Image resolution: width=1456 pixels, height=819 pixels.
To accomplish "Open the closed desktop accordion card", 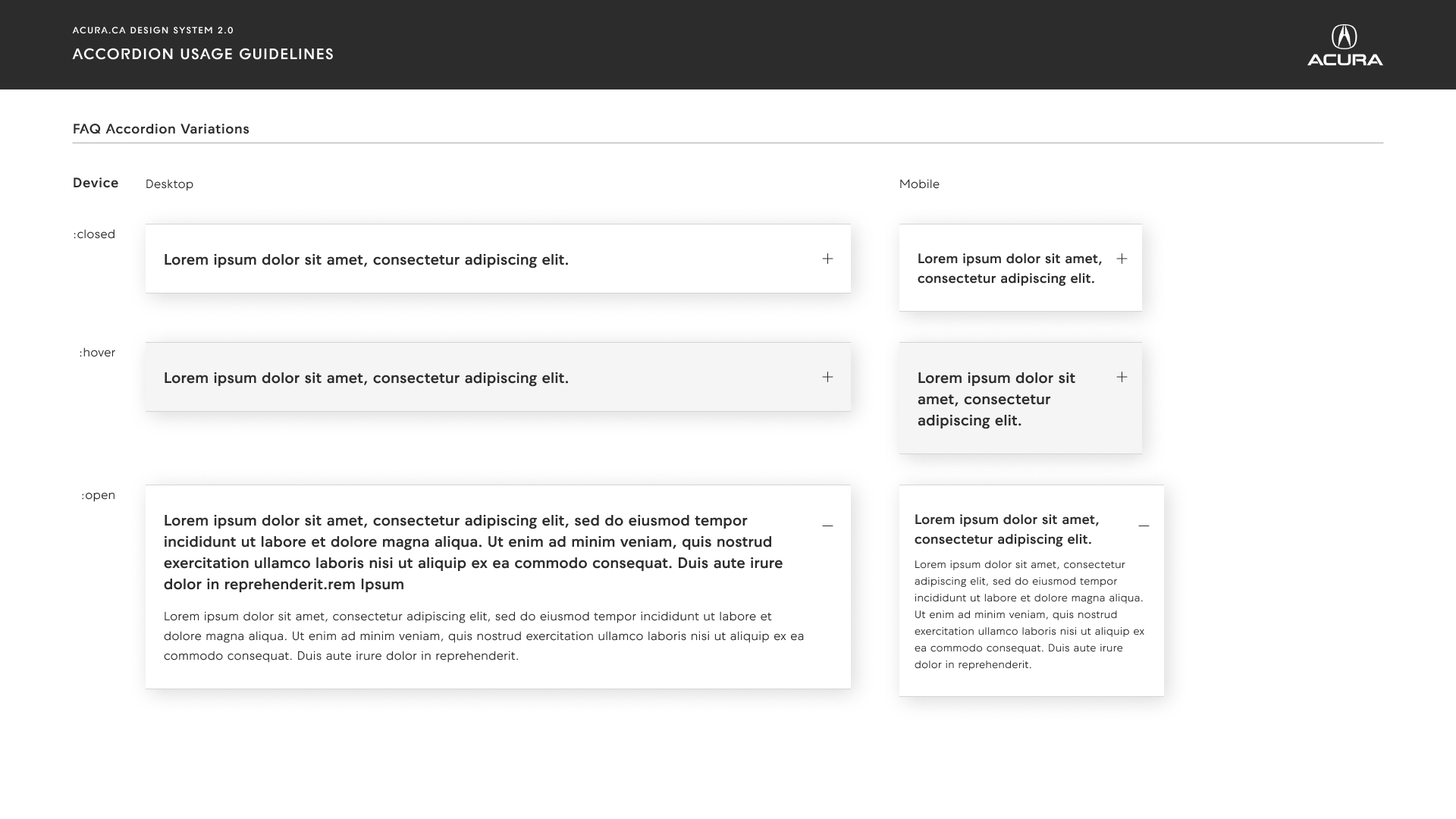I will pos(498,259).
